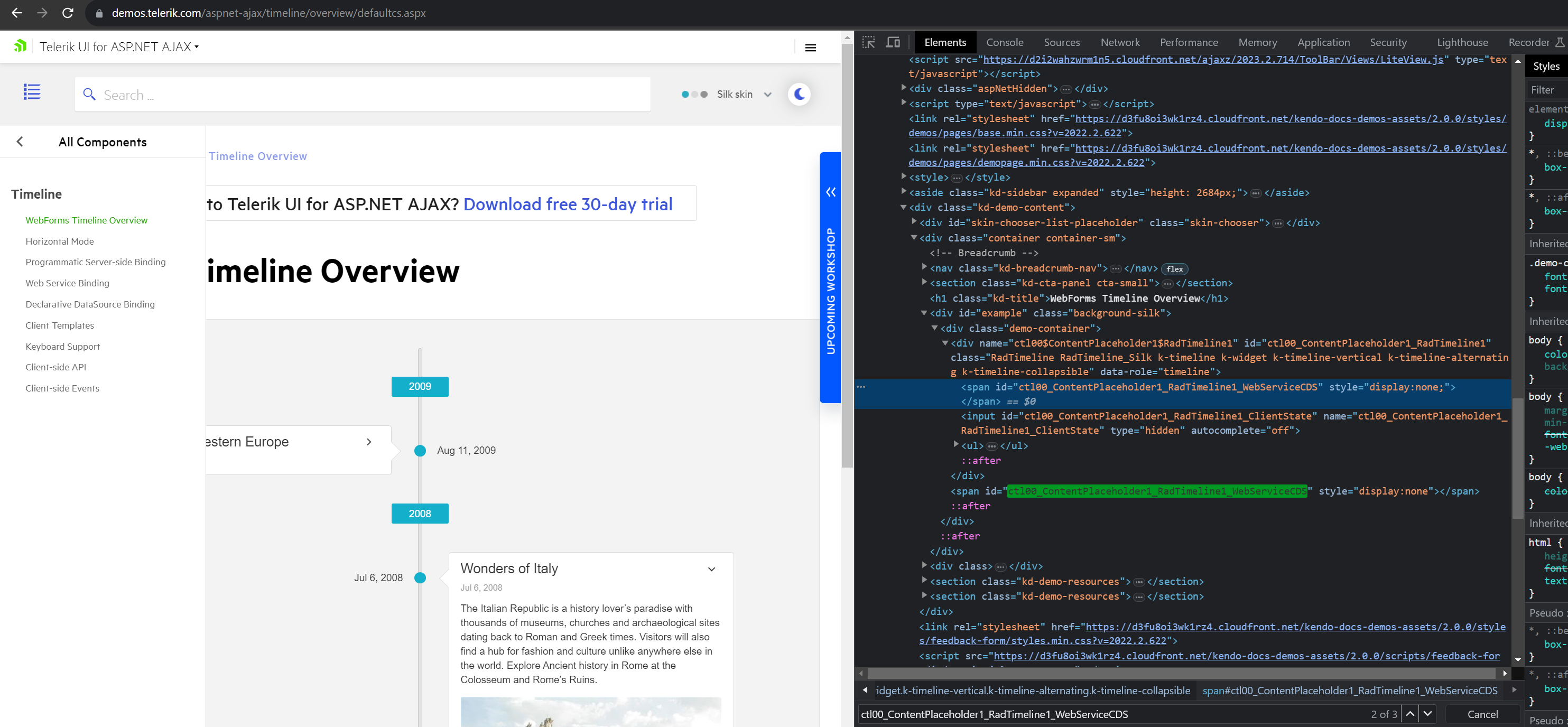Viewport: 1568px width, 727px height.
Task: Click the Download free 30-day trial link
Action: [567, 204]
